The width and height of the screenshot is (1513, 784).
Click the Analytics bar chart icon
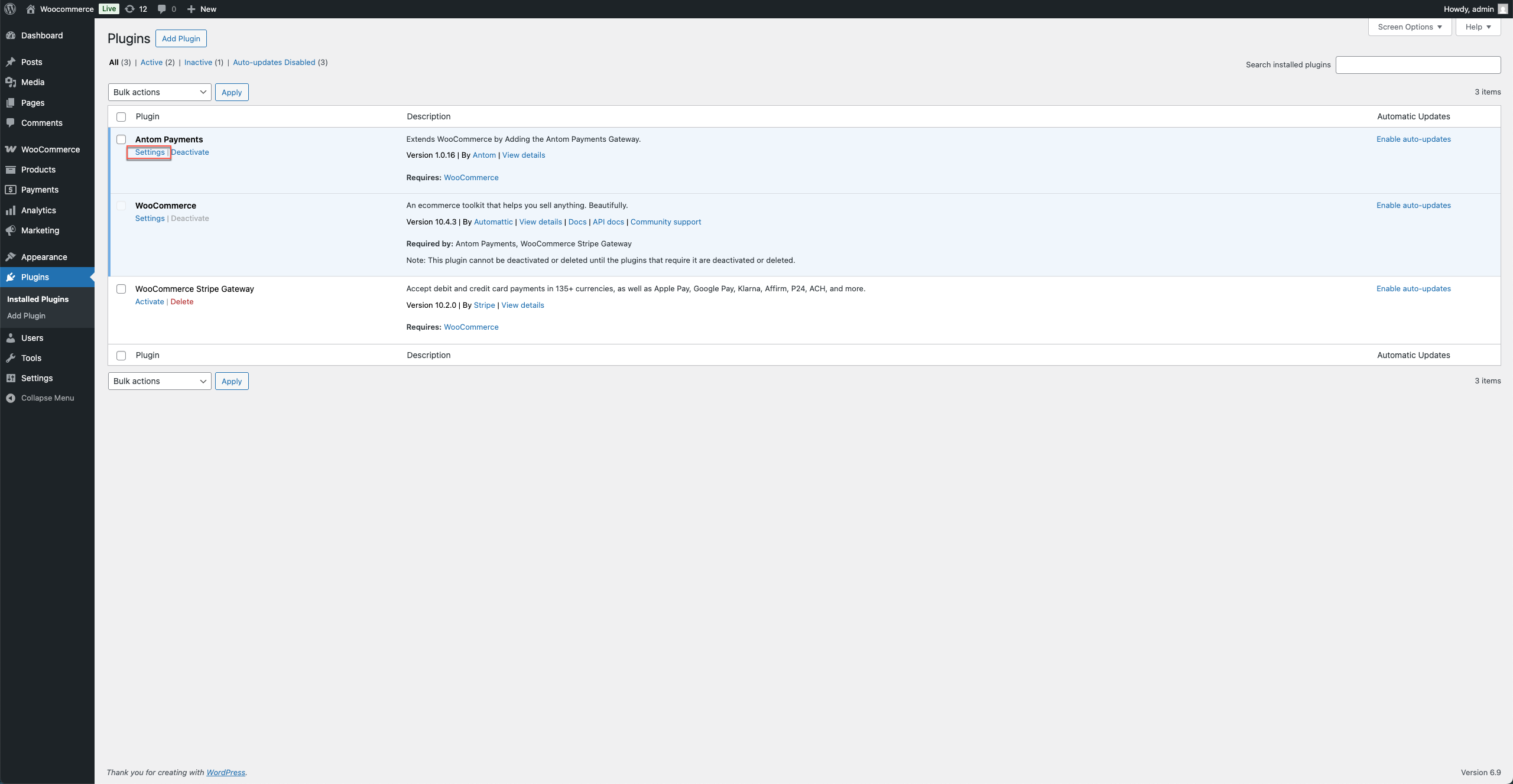tap(11, 210)
